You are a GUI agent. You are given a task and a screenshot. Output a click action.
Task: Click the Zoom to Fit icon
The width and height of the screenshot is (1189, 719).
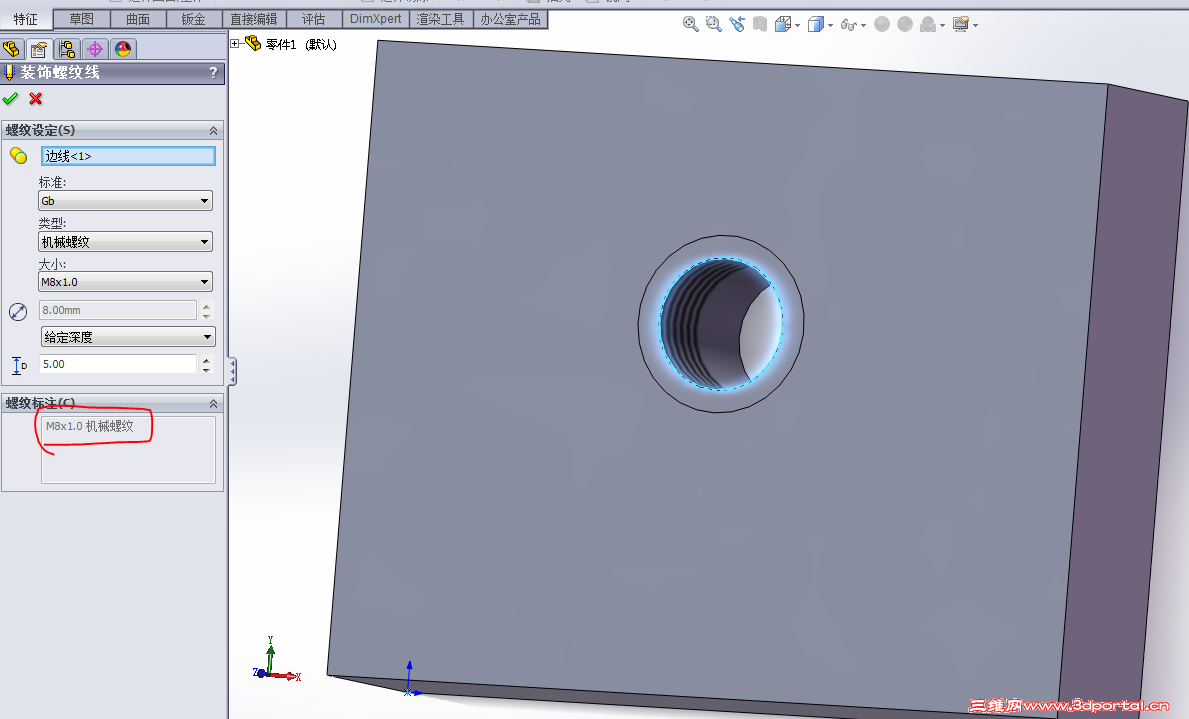[690, 24]
